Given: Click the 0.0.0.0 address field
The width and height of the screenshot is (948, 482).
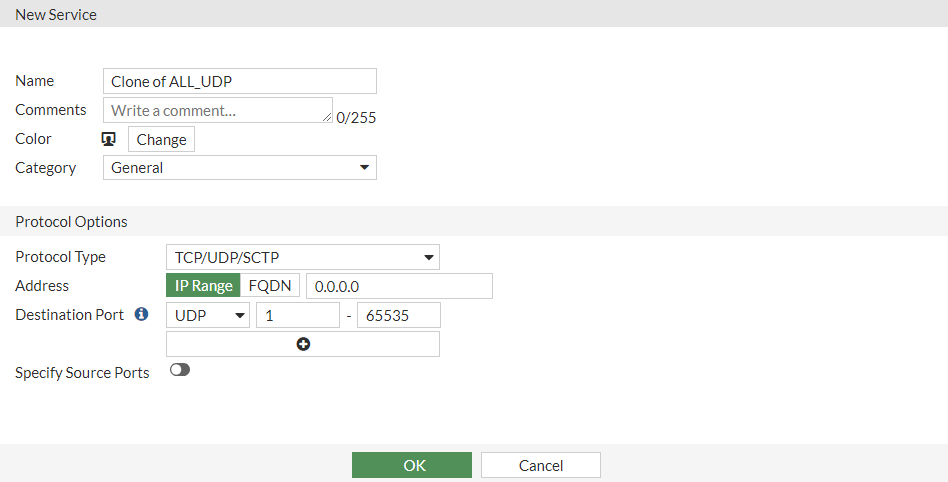Looking at the screenshot, I should 399,286.
